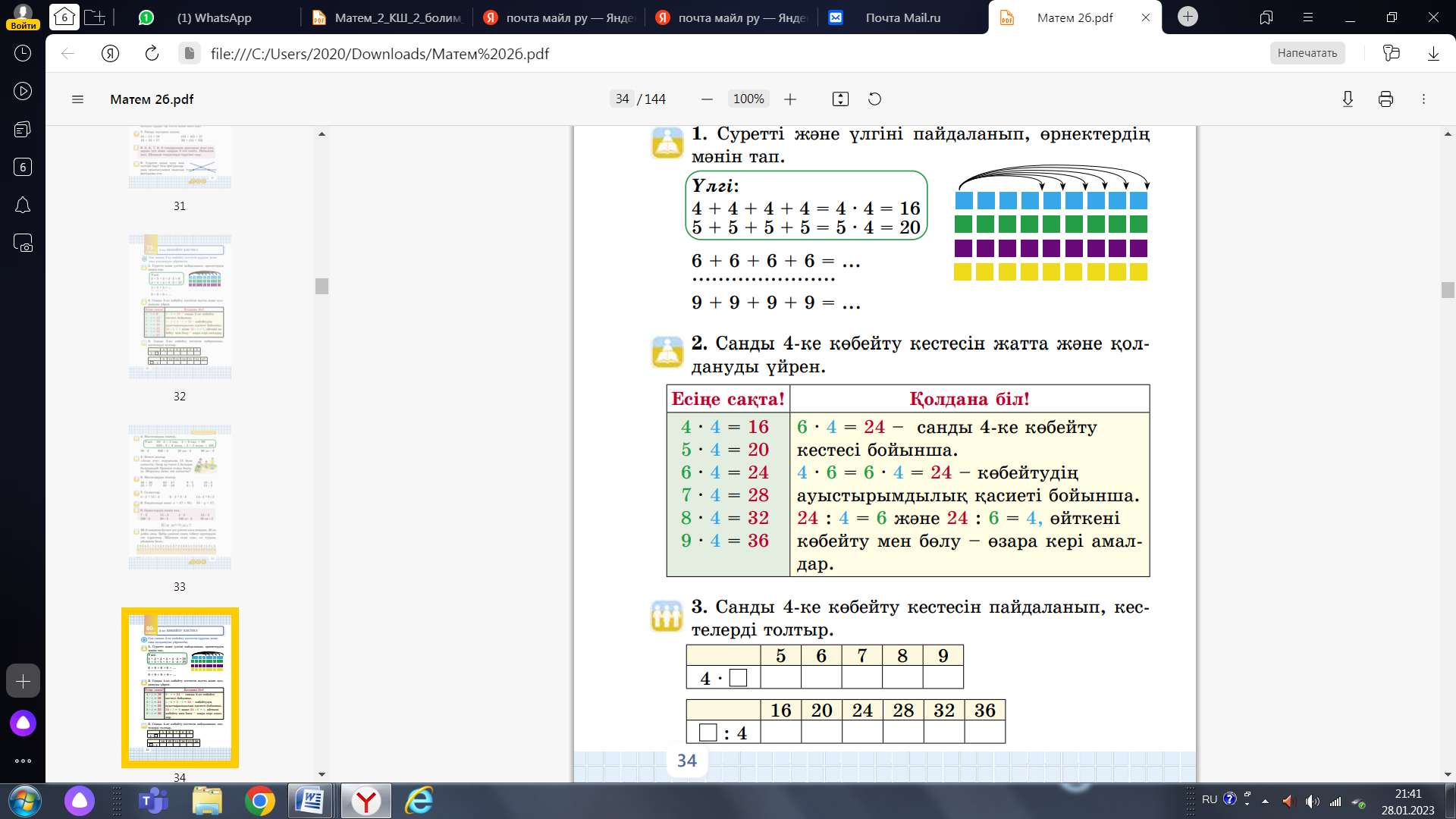This screenshot has width=1456, height=819.
Task: Print the PDF document
Action: (1385, 99)
